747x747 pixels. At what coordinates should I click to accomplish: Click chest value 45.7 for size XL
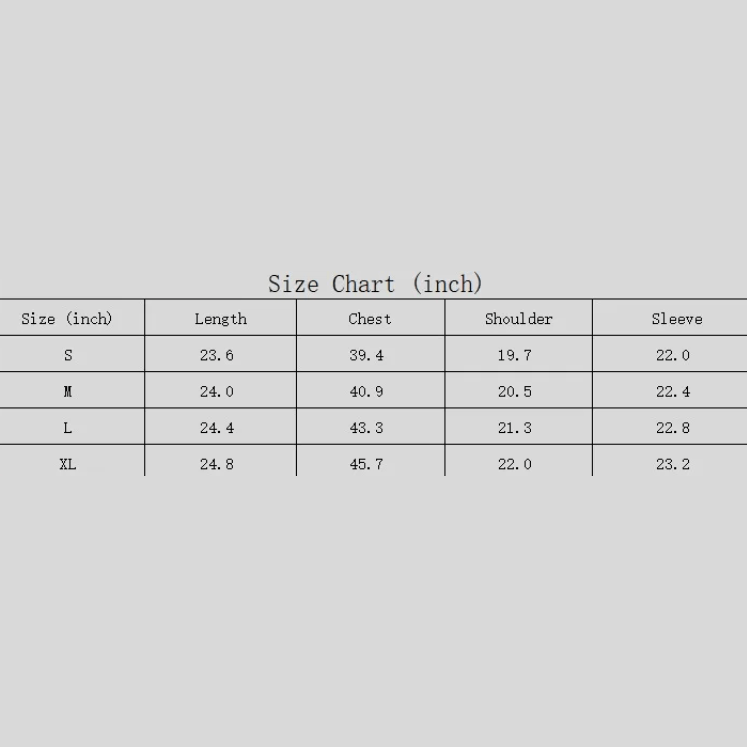coord(366,464)
